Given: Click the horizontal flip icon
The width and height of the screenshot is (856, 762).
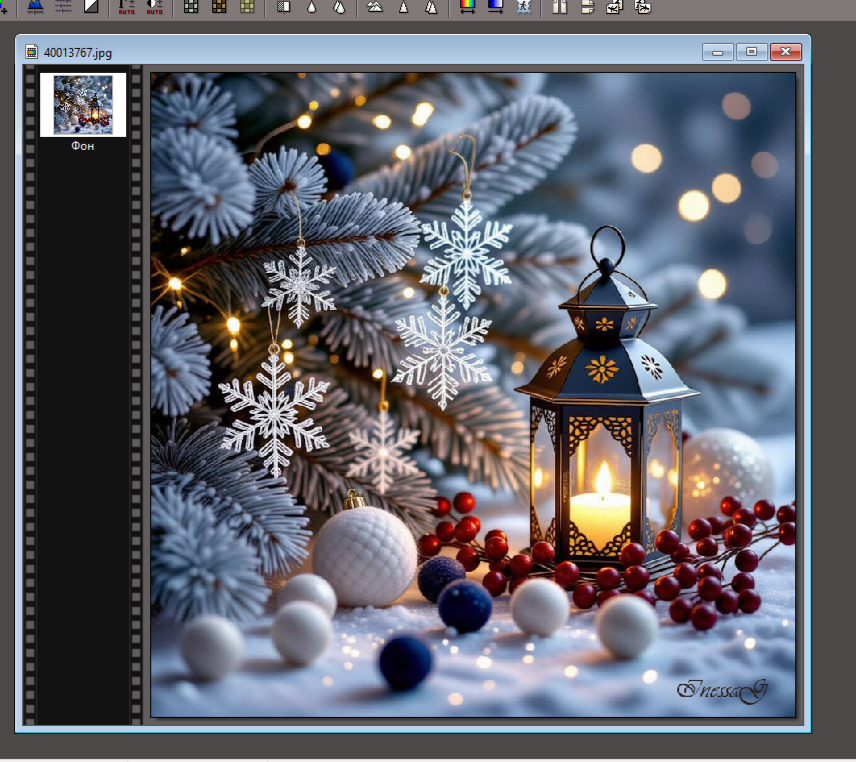Looking at the screenshot, I should pos(559,6).
